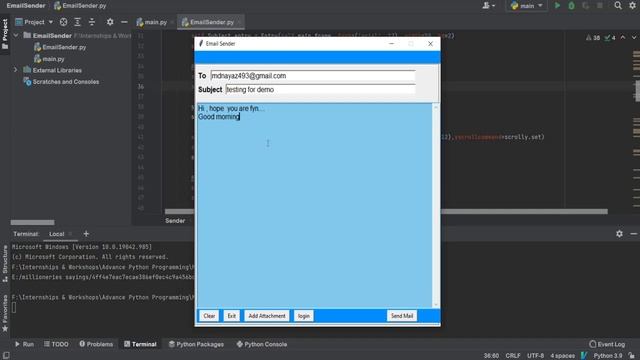Click the Send Mail button
The image size is (640, 360).
(x=402, y=316)
